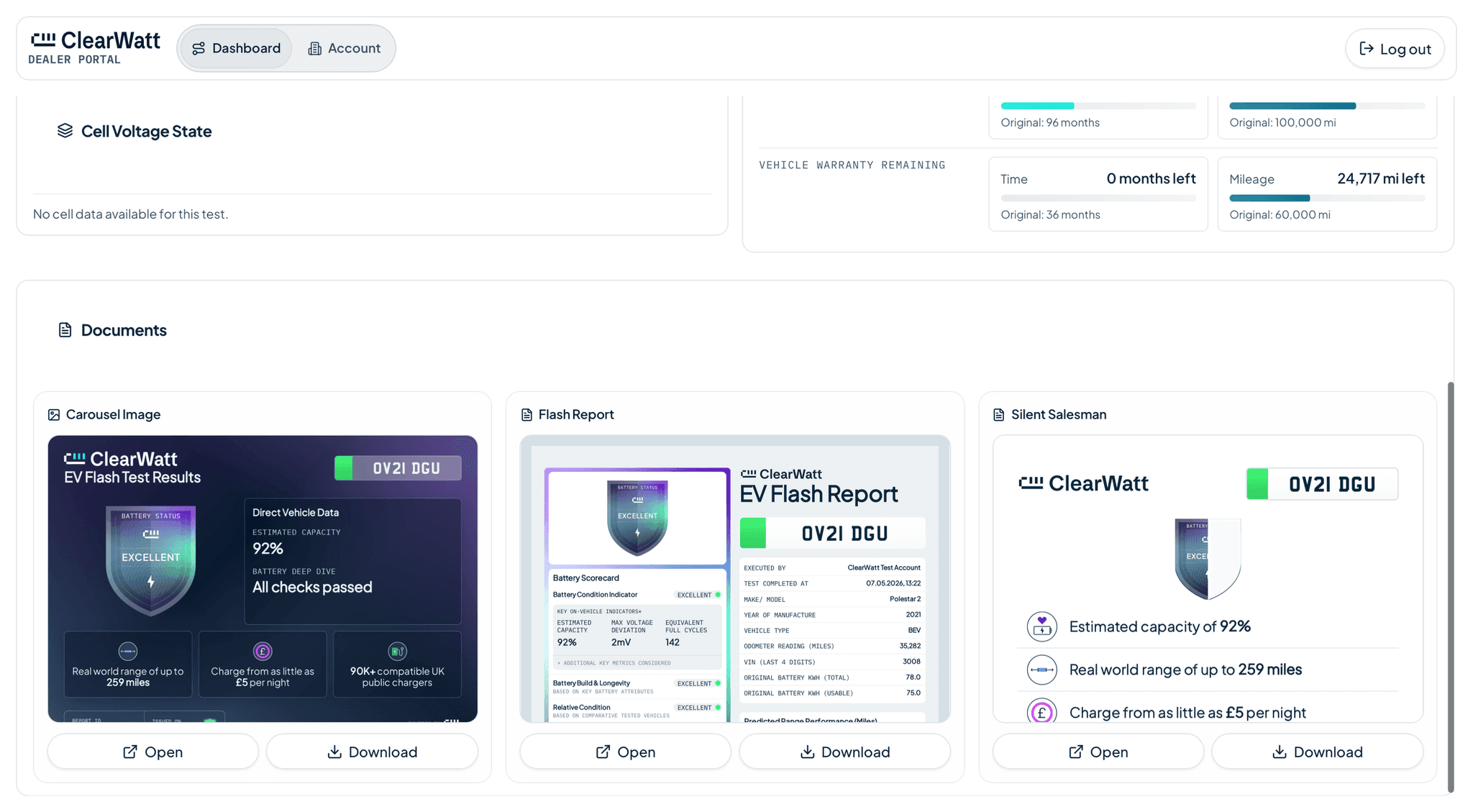
Task: Click the download icon for Carousel Image
Action: tap(334, 752)
